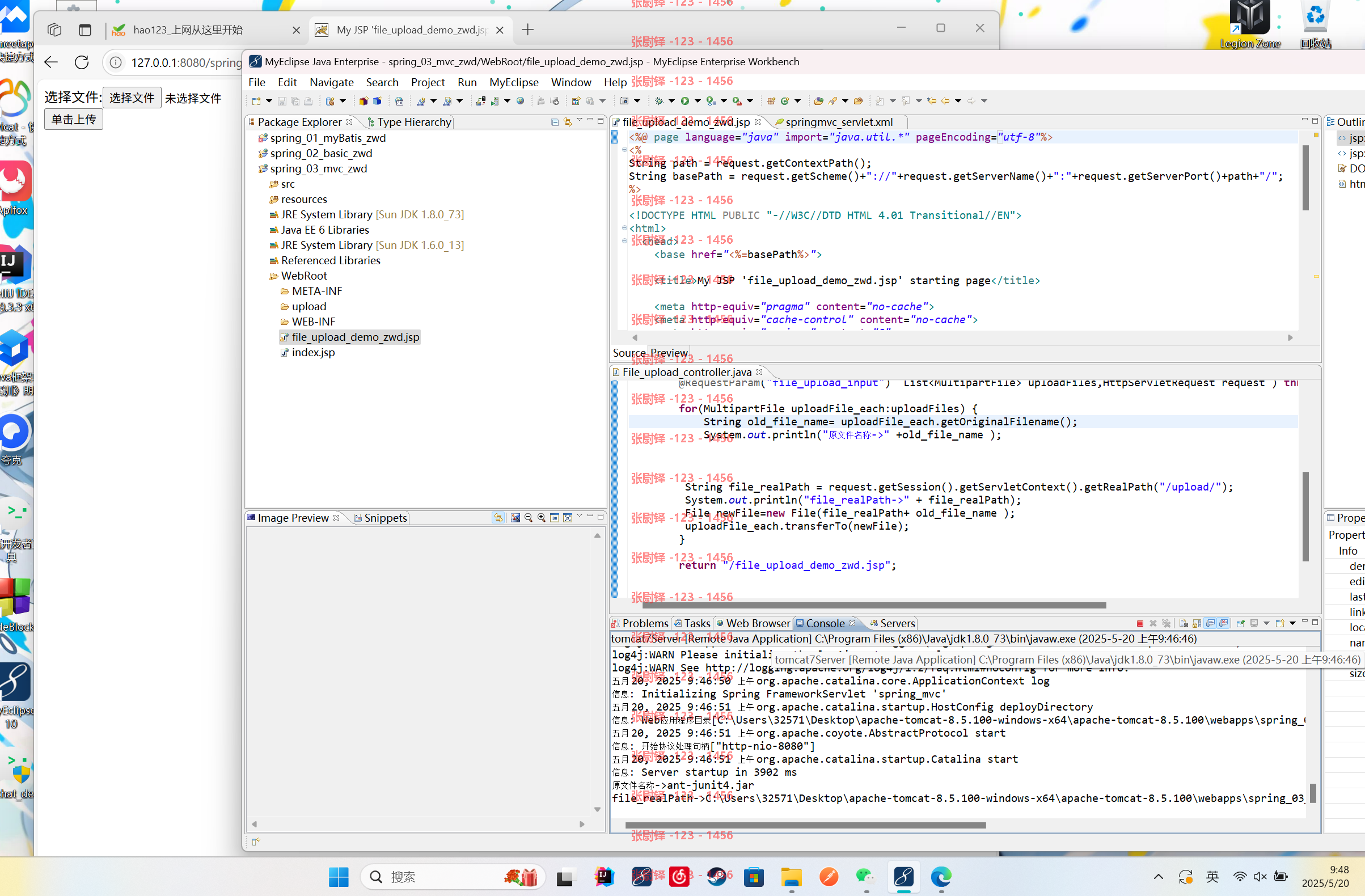This screenshot has height=896, width=1365.
Task: Open the Debug button dropdown arrow
Action: (671, 102)
